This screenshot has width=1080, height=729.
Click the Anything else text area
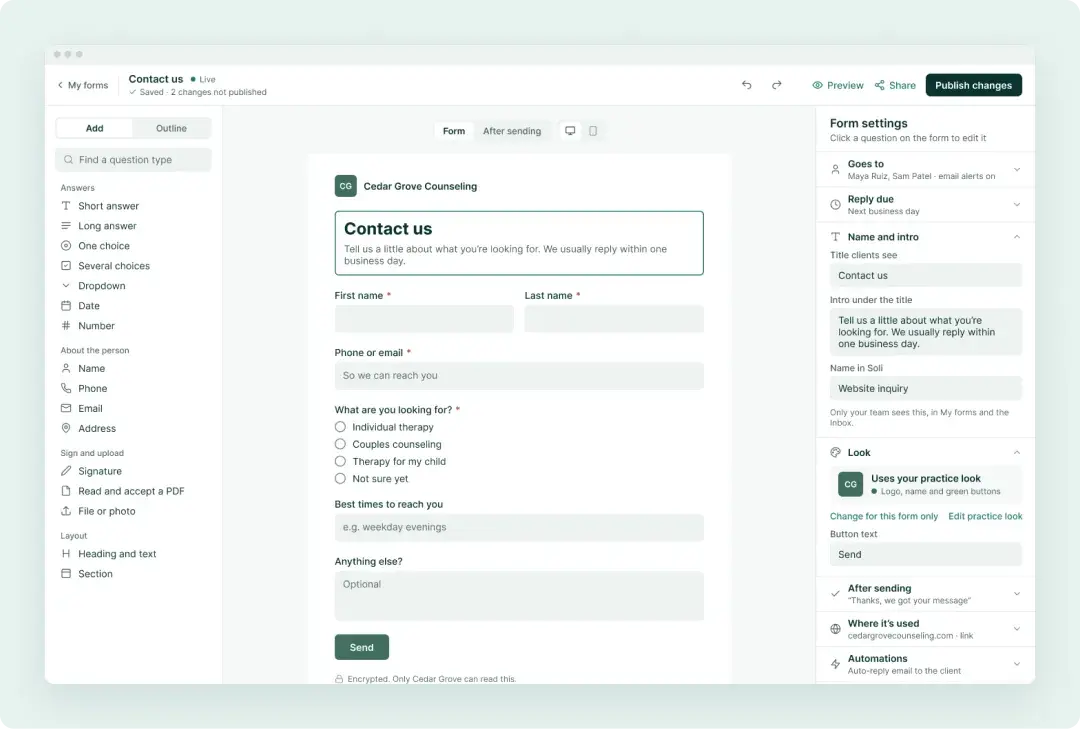click(x=519, y=595)
